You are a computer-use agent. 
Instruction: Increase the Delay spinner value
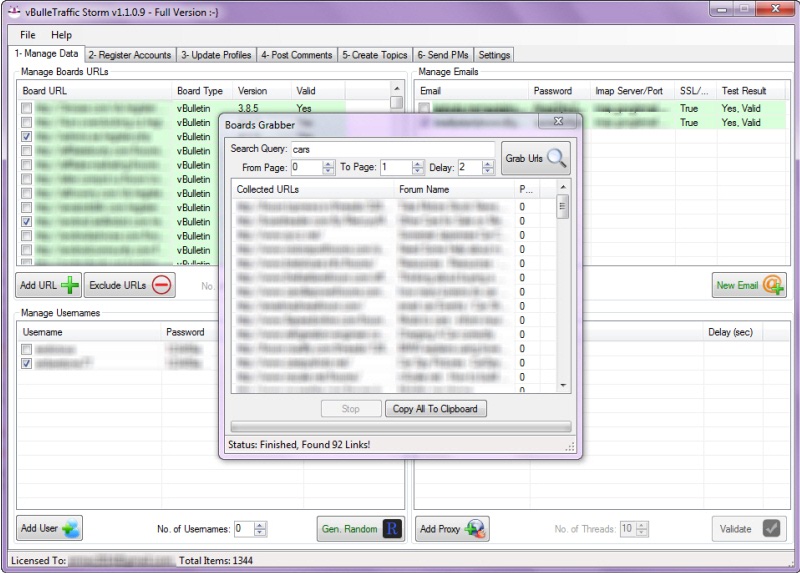489,164
